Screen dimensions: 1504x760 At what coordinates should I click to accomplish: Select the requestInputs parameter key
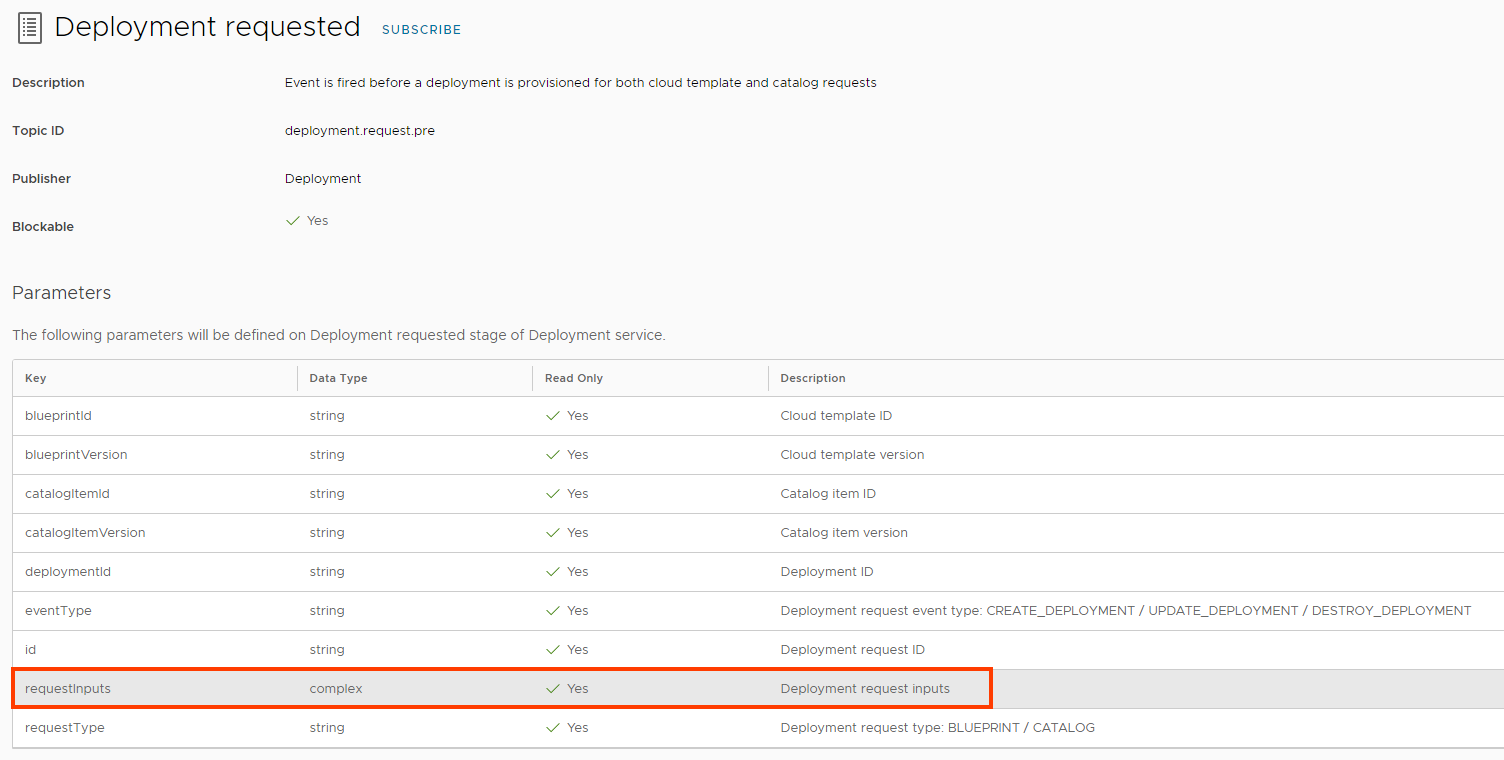click(66, 688)
